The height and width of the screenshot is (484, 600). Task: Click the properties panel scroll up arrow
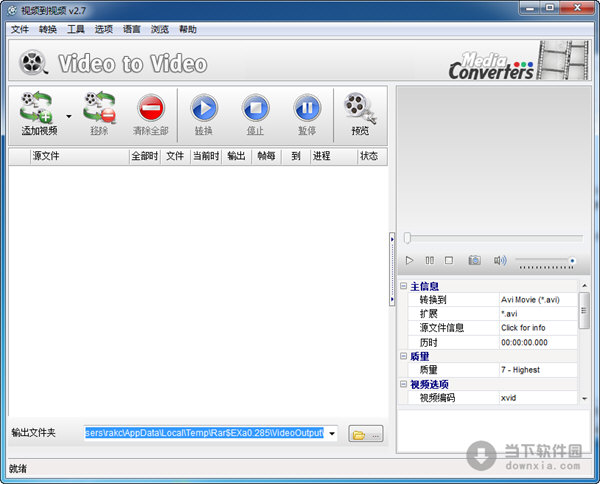pyautogui.click(x=584, y=286)
